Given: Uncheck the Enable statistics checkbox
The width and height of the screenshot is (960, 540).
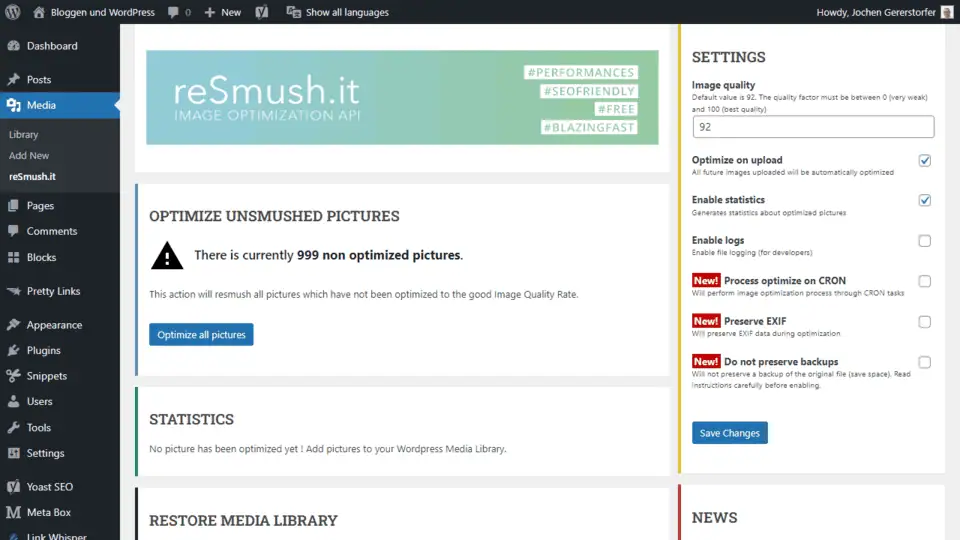Looking at the screenshot, I should click(x=925, y=200).
